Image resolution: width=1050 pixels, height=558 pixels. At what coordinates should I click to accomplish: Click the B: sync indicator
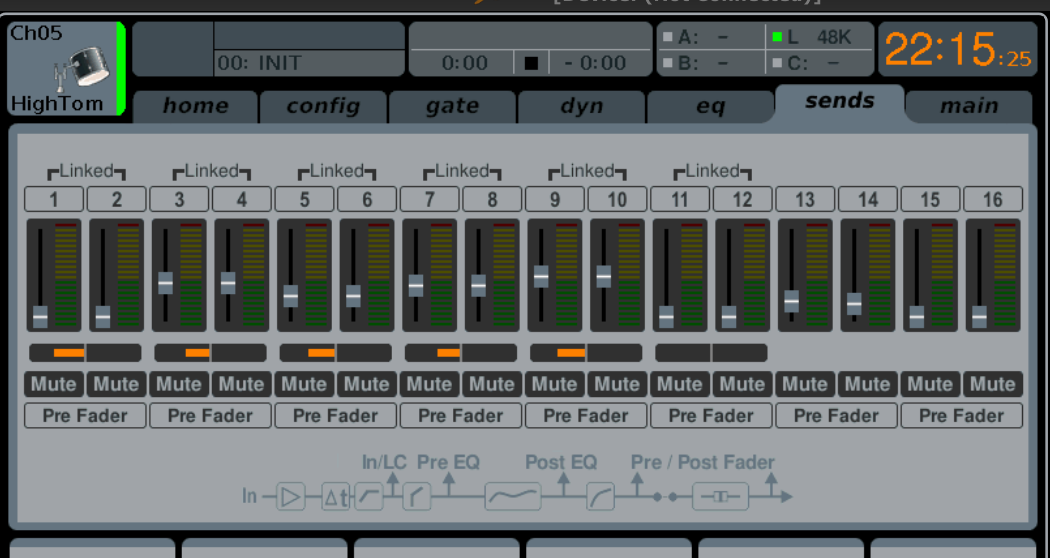pos(668,63)
